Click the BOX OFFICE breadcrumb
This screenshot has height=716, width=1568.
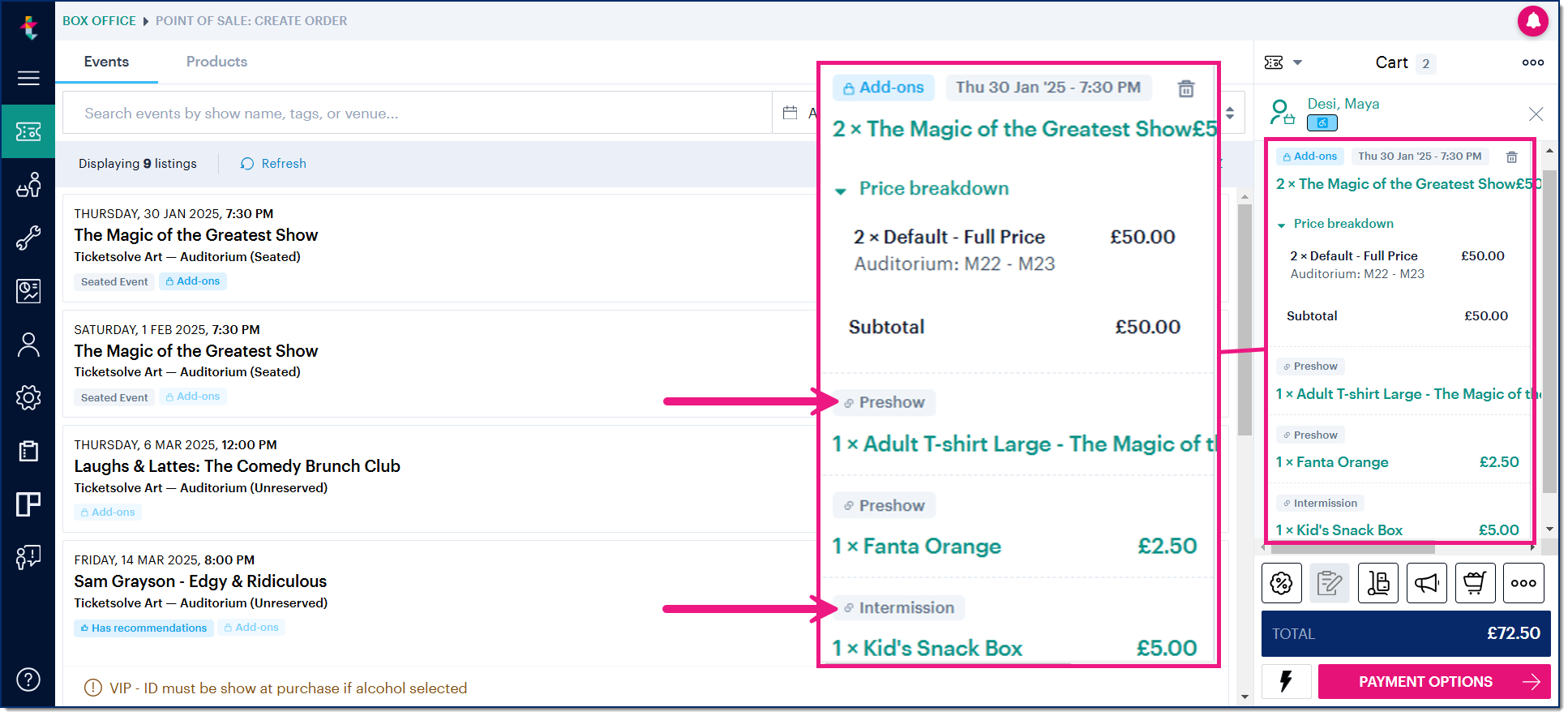[99, 21]
